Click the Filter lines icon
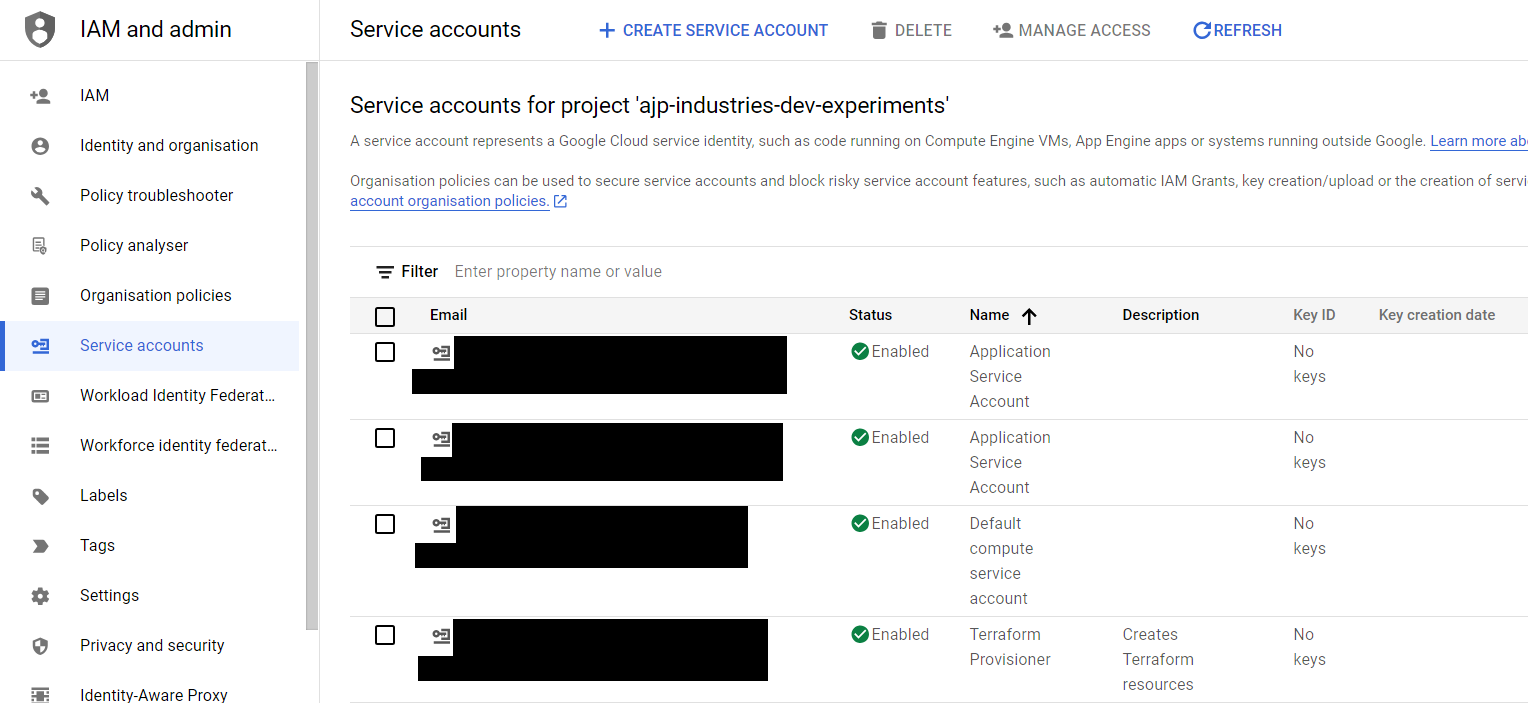Image resolution: width=1528 pixels, height=703 pixels. point(385,272)
